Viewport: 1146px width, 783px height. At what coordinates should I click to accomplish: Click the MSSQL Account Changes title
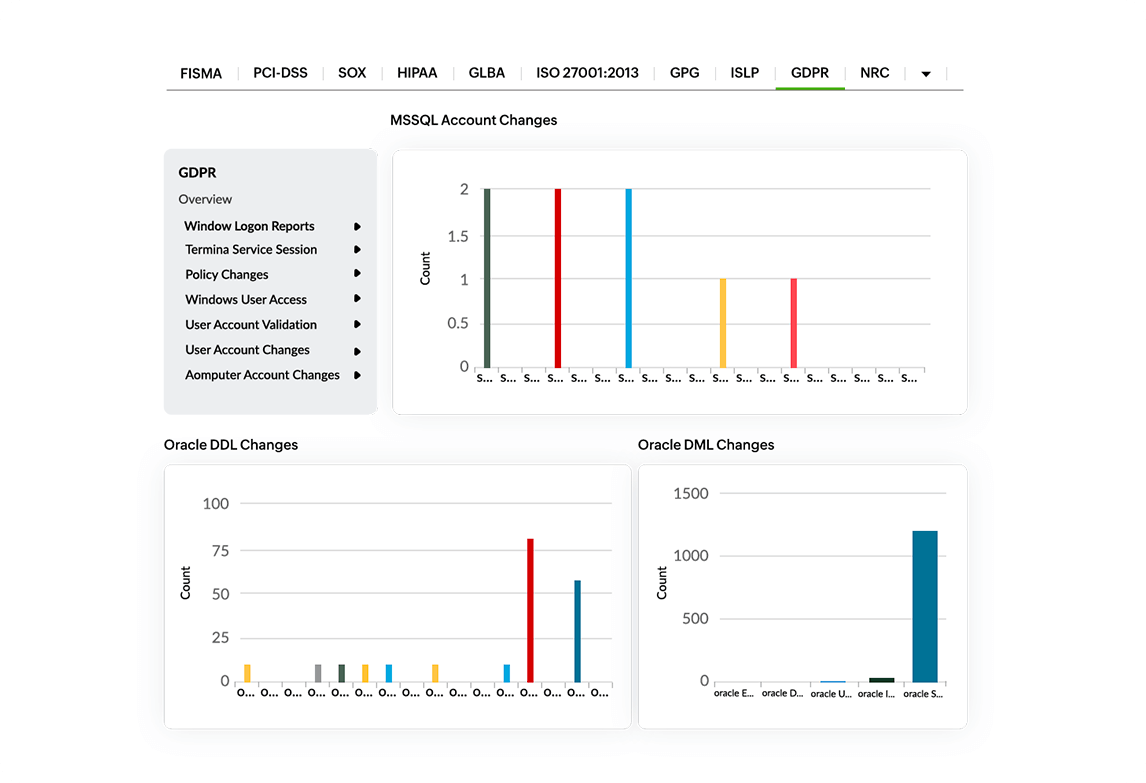click(474, 121)
